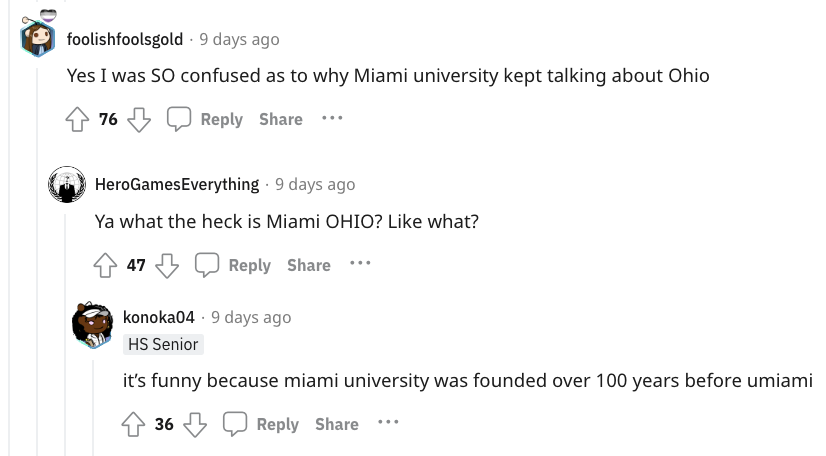The image size is (826, 456).
Task: Click reply speech bubble on foolishfoolsgold's comment
Action: [179, 119]
